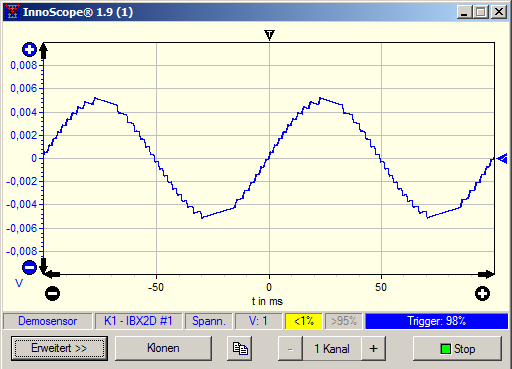
Task: Toggle the >95% indicator
Action: 344,321
